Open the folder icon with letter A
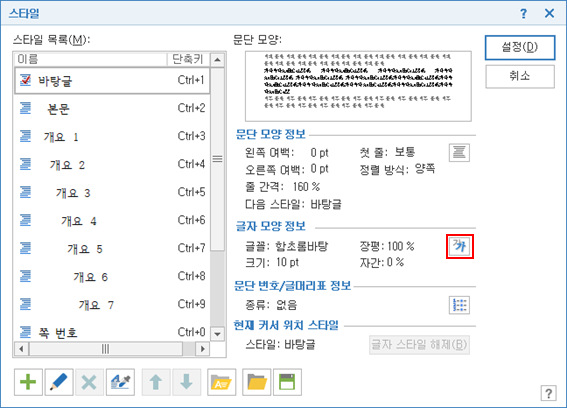This screenshot has width=567, height=408. [x=222, y=382]
